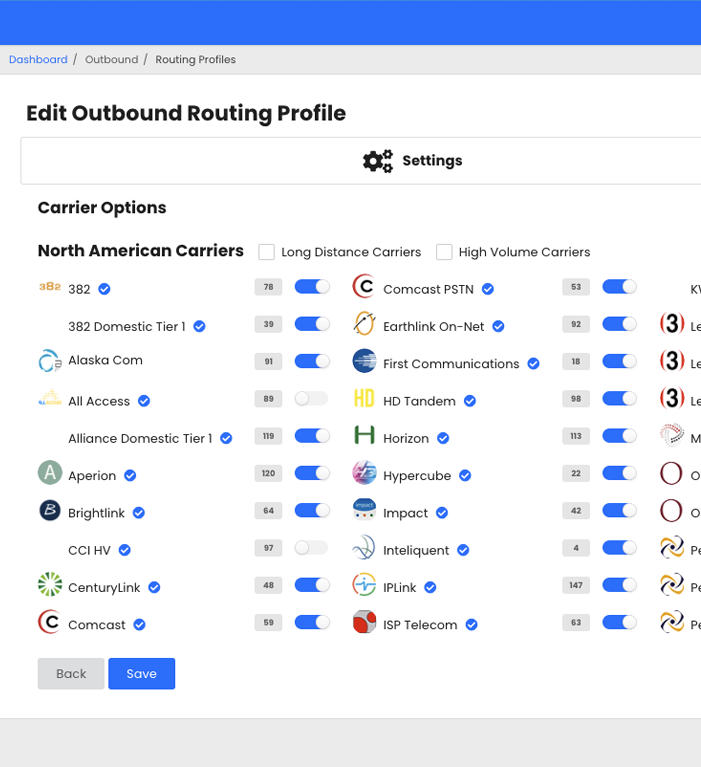The image size is (701, 767).
Task: Turn off the HD Tandem toggle
Action: pos(620,399)
